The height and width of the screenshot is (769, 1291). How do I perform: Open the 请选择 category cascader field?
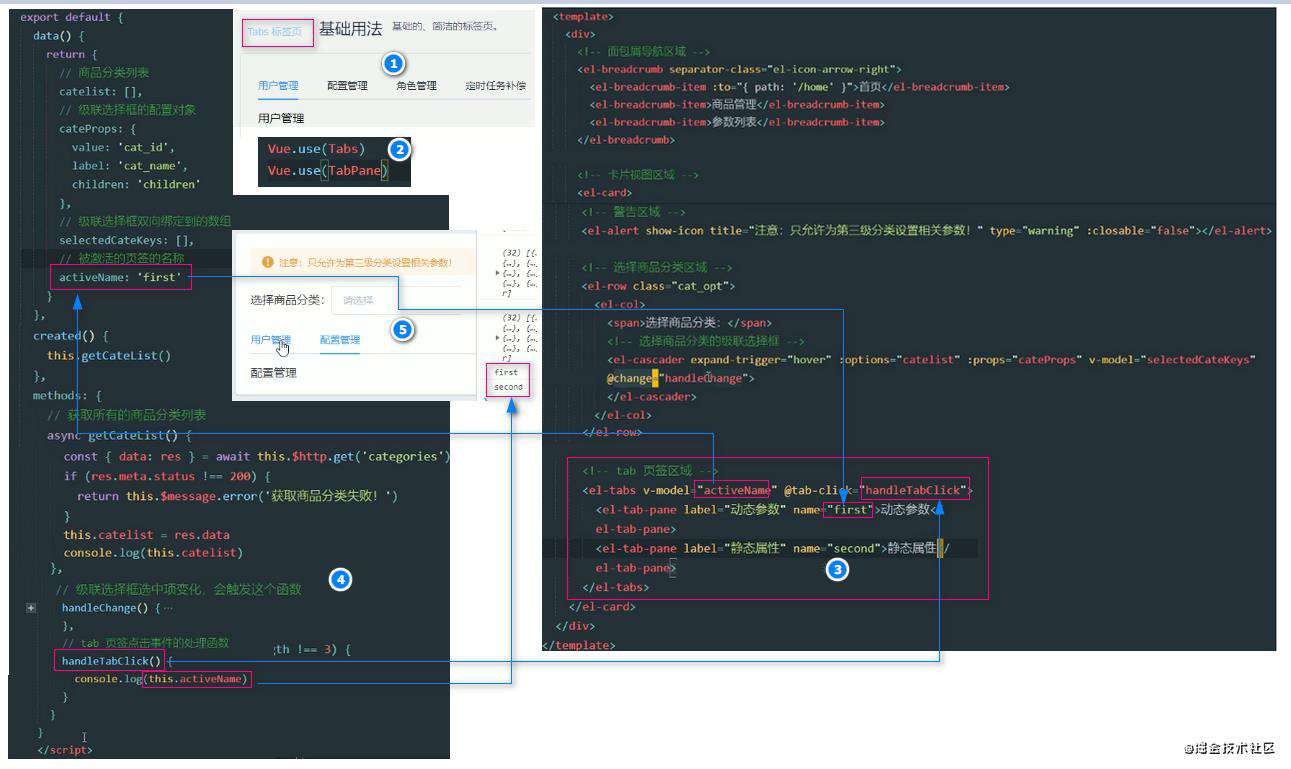pos(397,300)
